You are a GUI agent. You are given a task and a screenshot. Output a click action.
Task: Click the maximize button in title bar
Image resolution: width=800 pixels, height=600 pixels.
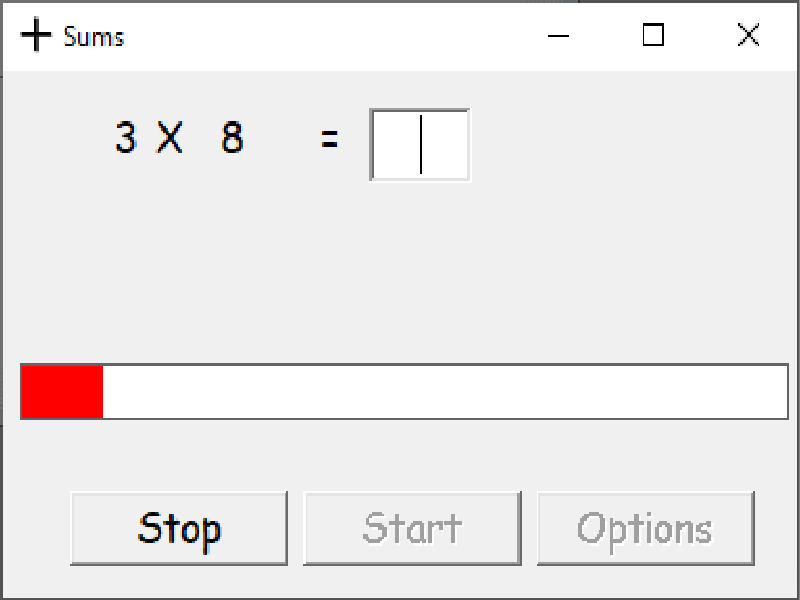[x=653, y=36]
